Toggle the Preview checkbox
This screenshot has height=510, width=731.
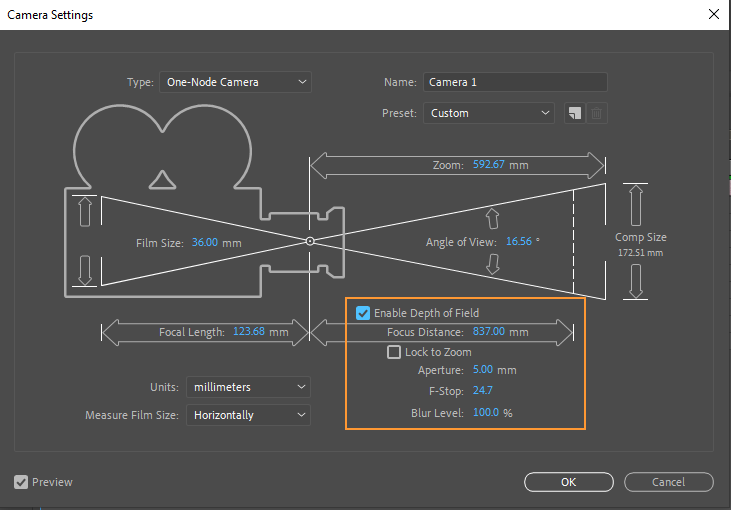[21, 482]
